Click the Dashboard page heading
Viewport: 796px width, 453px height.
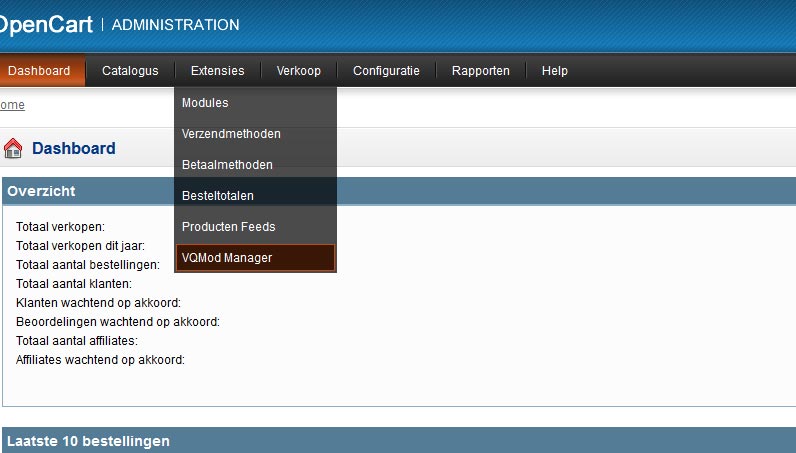74,148
